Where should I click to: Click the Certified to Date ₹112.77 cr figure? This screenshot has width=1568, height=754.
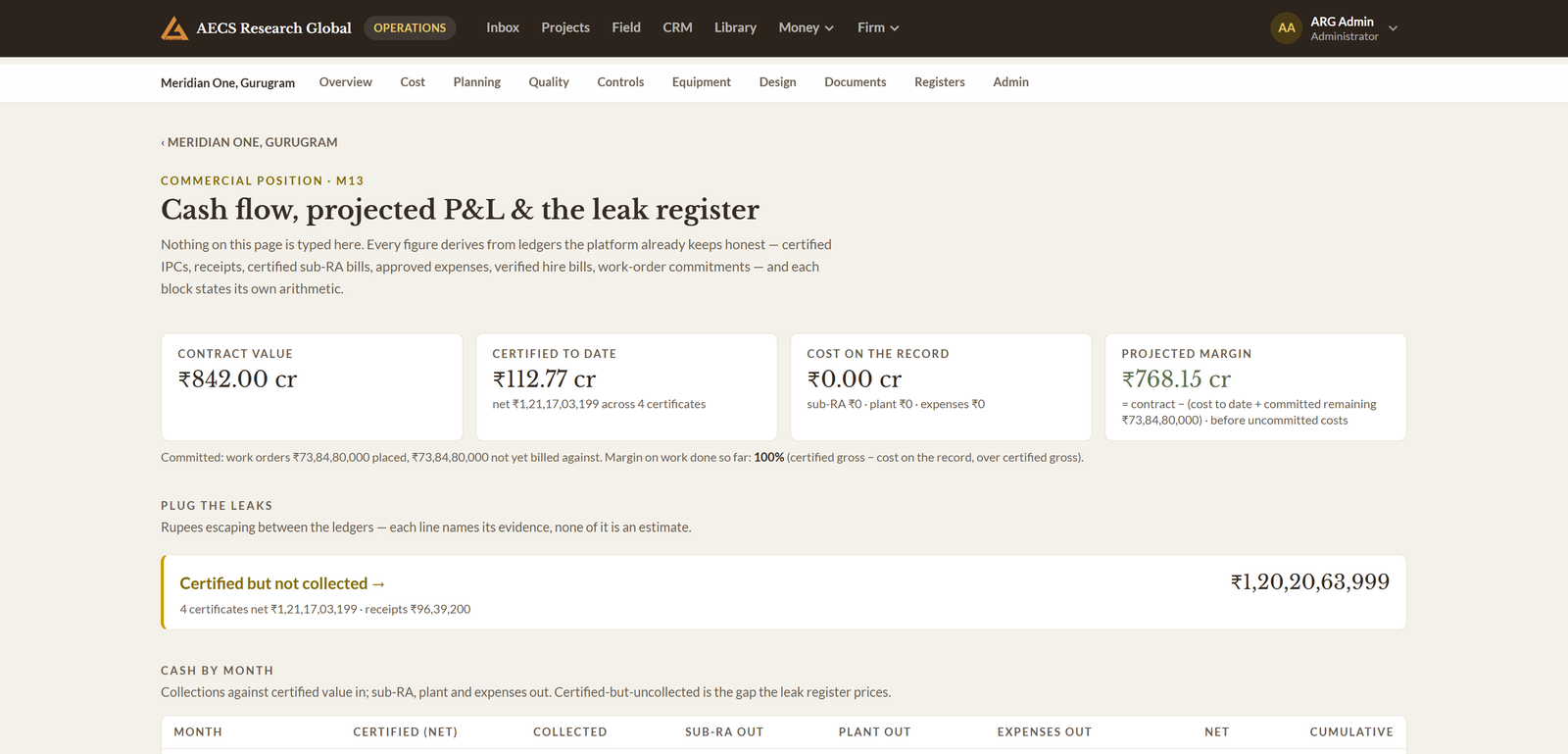point(544,379)
